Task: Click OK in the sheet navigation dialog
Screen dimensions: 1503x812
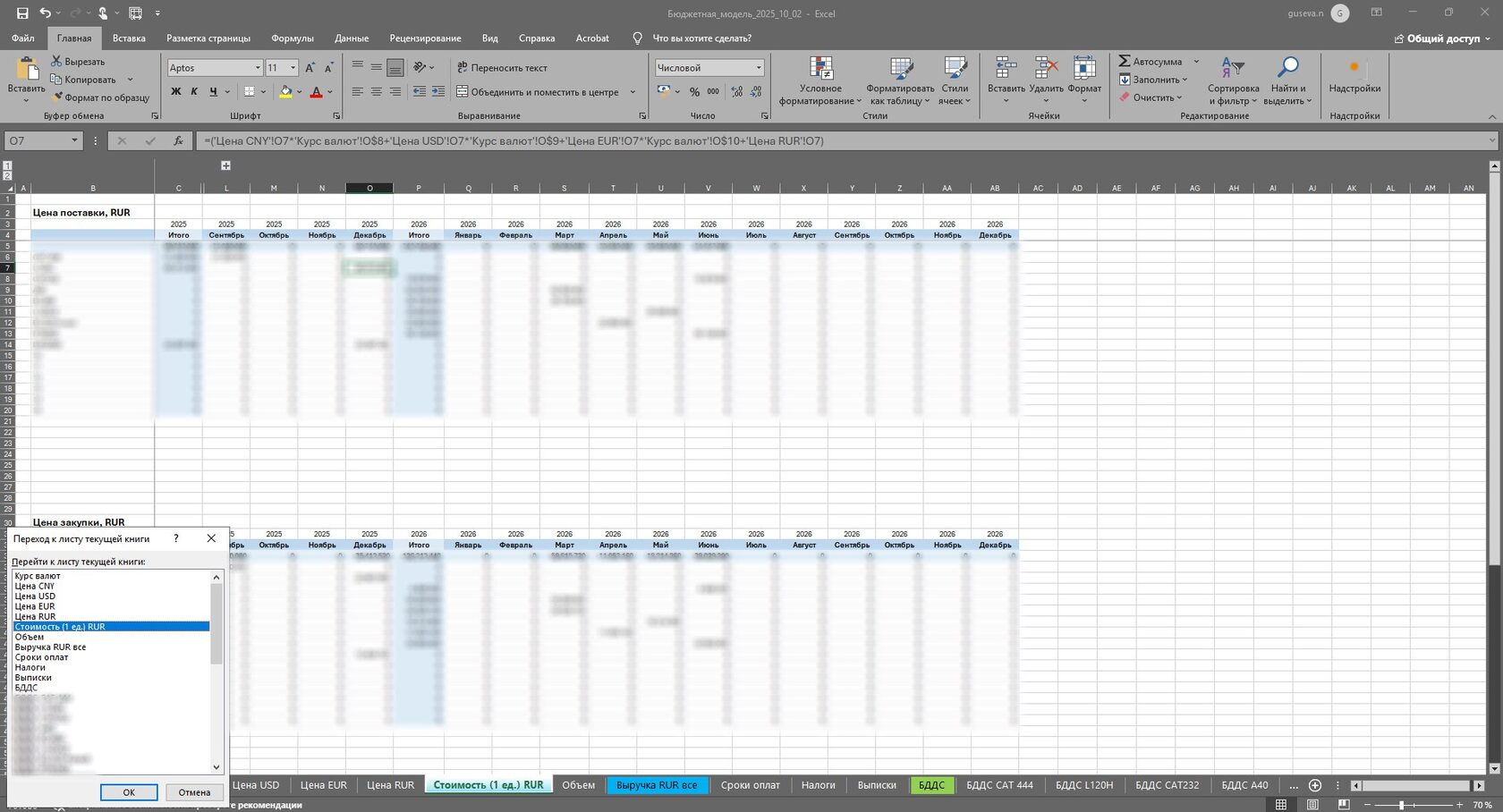Action: [129, 792]
